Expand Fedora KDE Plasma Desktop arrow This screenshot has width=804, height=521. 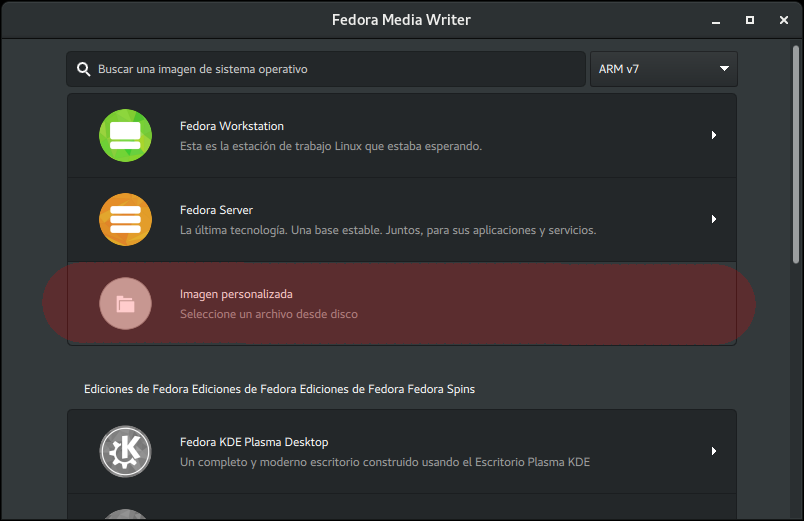pos(714,451)
